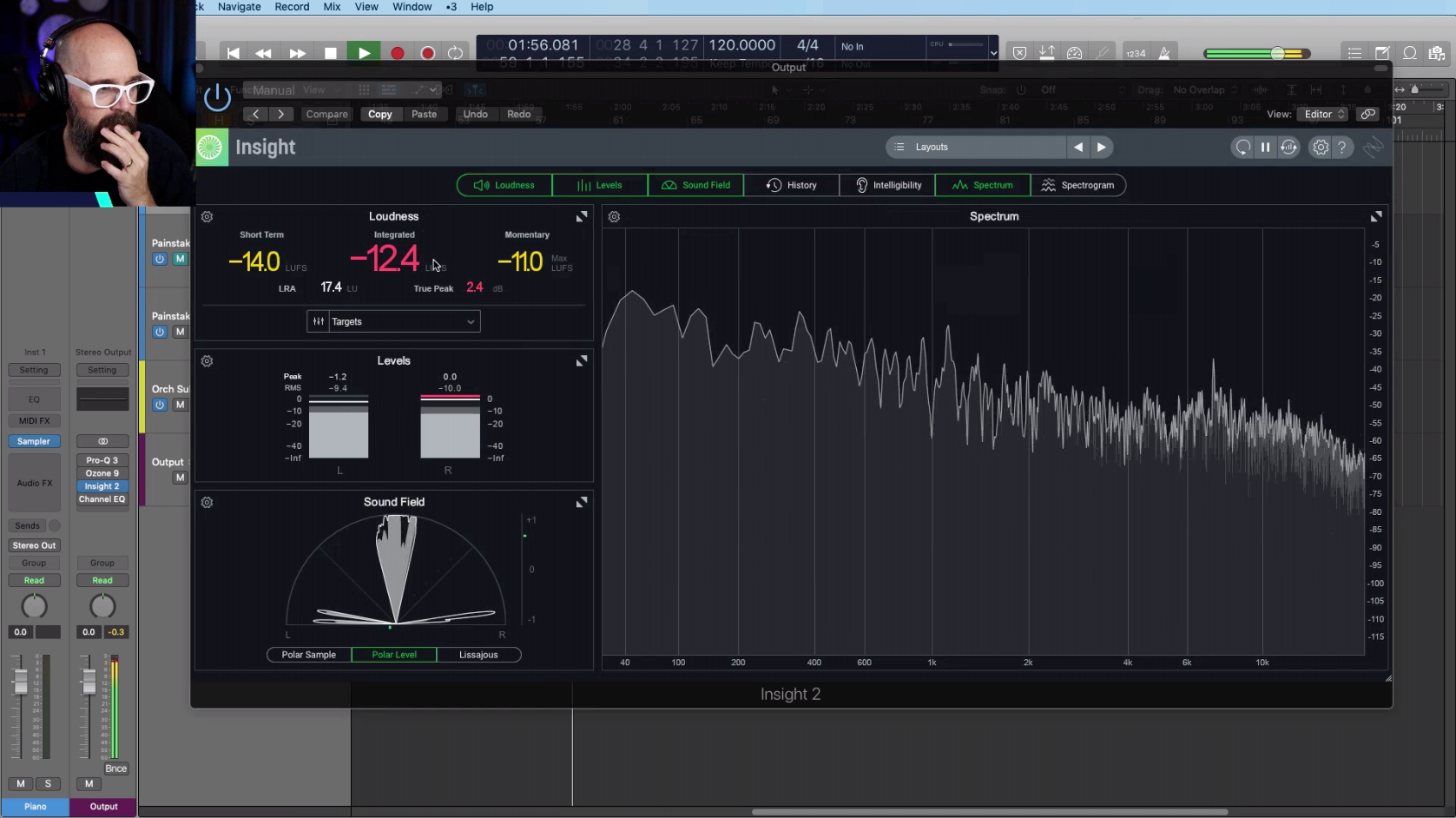Pause the Insight meters
This screenshot has width=1456, height=818.
click(x=1265, y=147)
